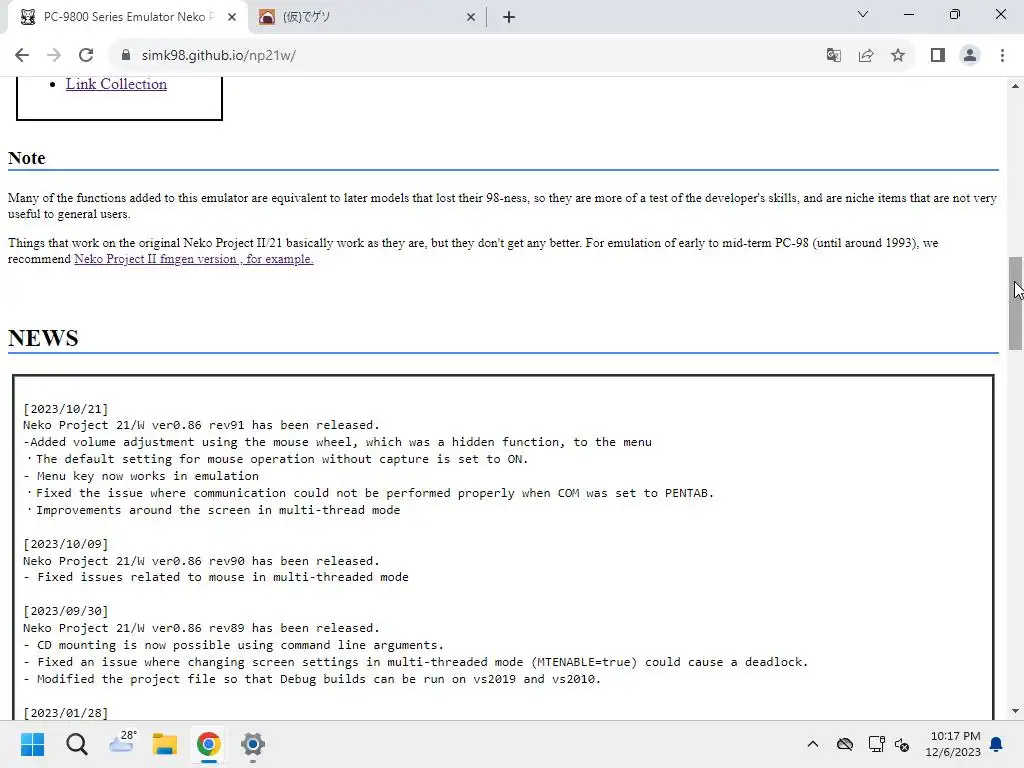Open the Windows Start menu
1024x768 pixels.
coord(32,744)
